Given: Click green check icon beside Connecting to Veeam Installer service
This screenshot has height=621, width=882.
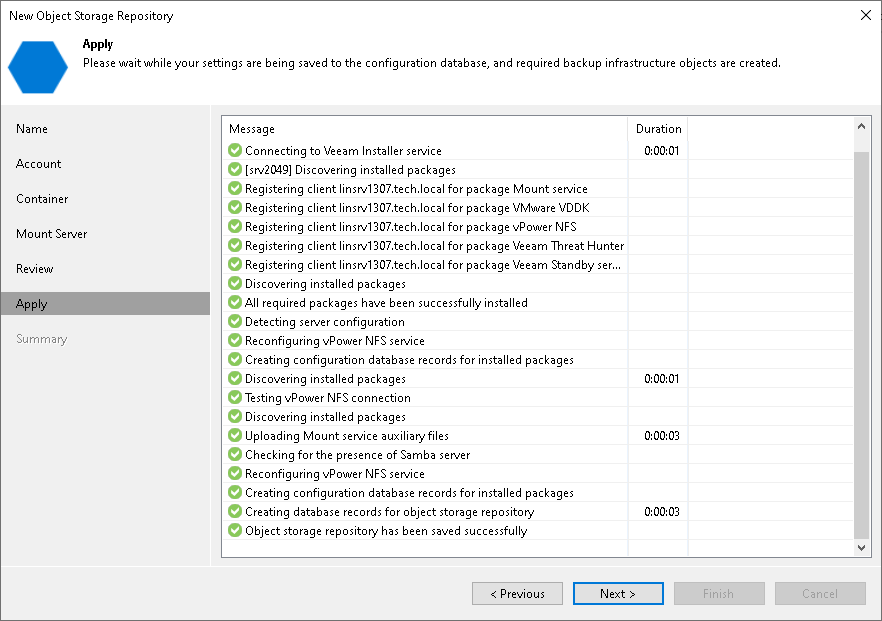Looking at the screenshot, I should click(x=235, y=150).
